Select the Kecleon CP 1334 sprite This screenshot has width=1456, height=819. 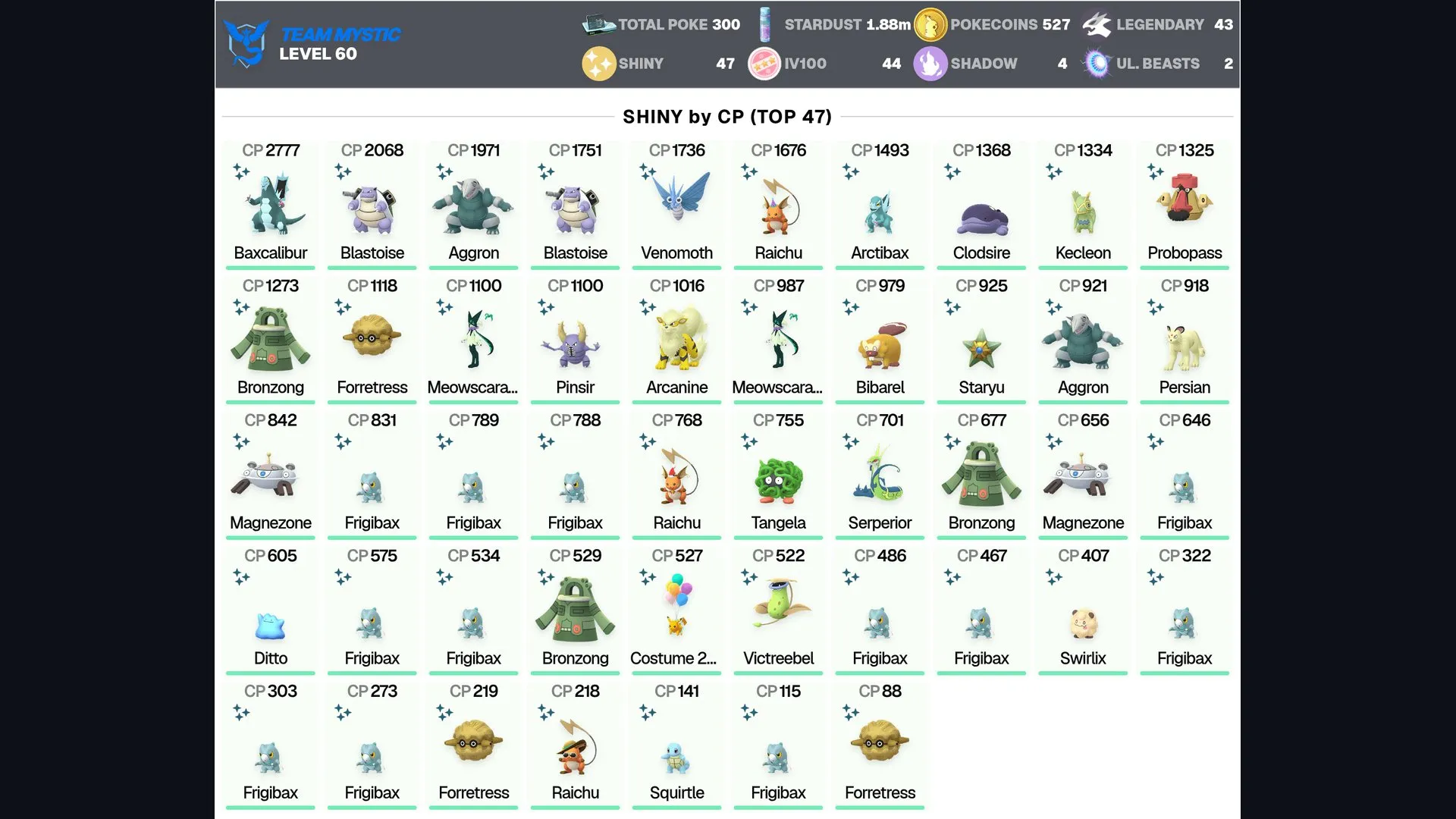click(1083, 212)
